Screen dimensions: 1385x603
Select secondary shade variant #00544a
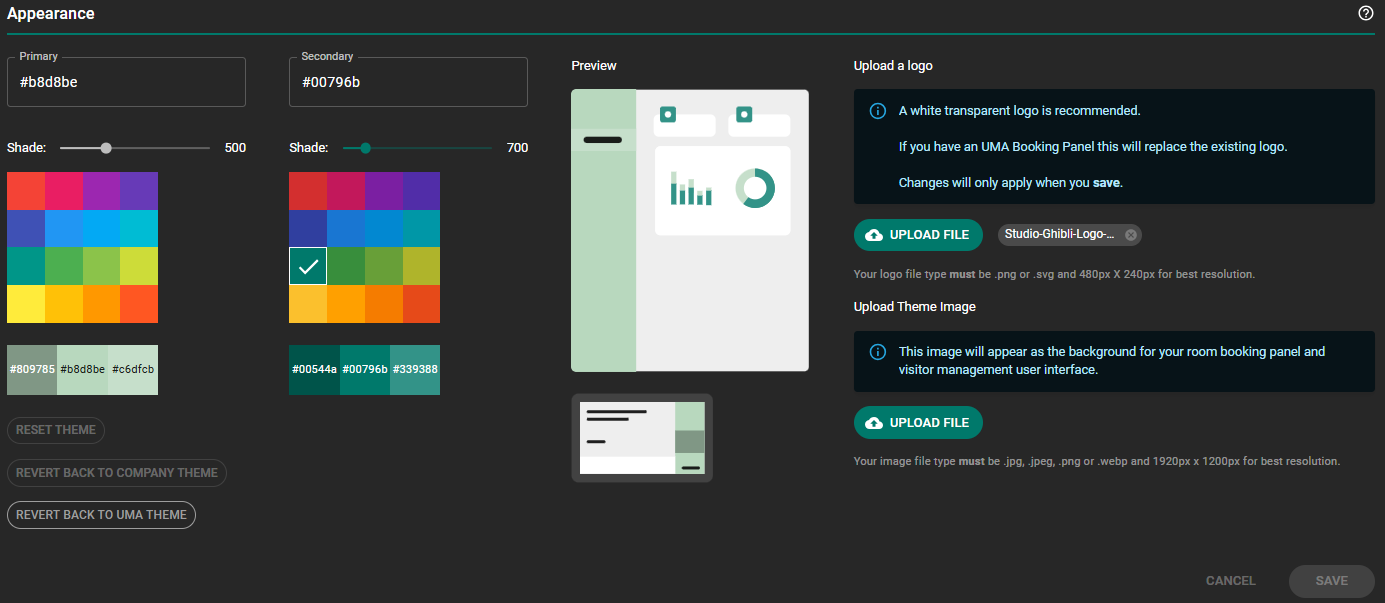pos(314,370)
